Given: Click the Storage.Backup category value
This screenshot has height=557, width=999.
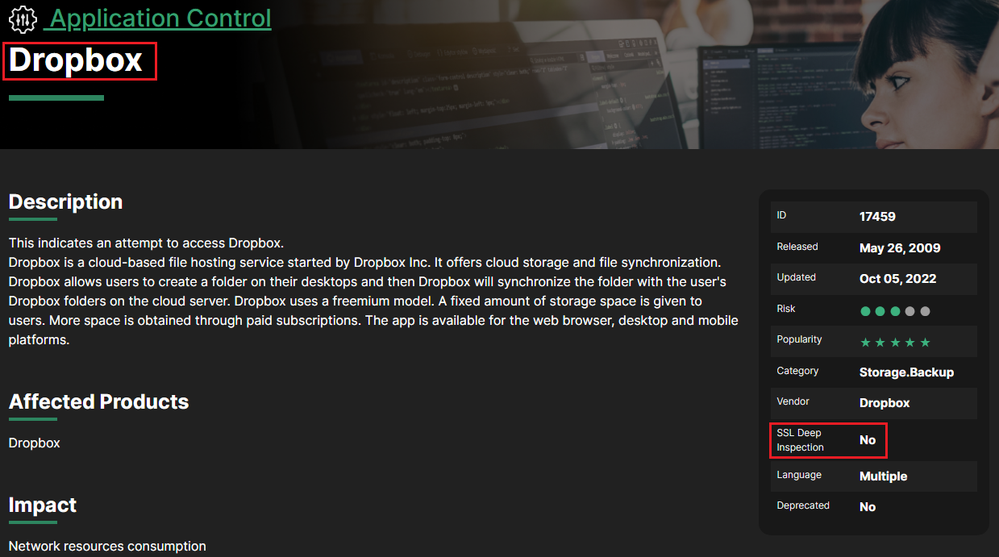Looking at the screenshot, I should coord(906,372).
